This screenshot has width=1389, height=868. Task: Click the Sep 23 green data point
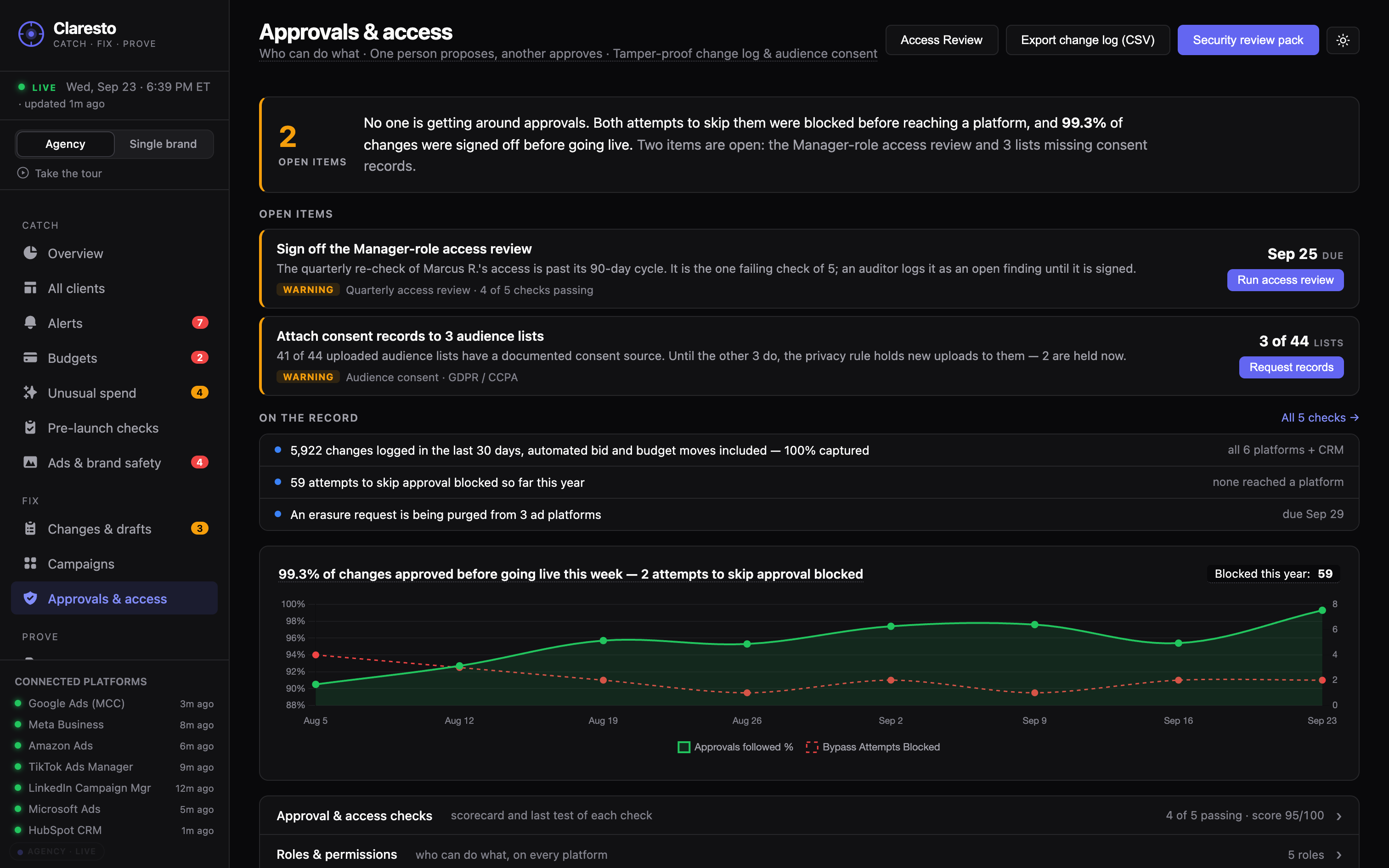click(1322, 610)
